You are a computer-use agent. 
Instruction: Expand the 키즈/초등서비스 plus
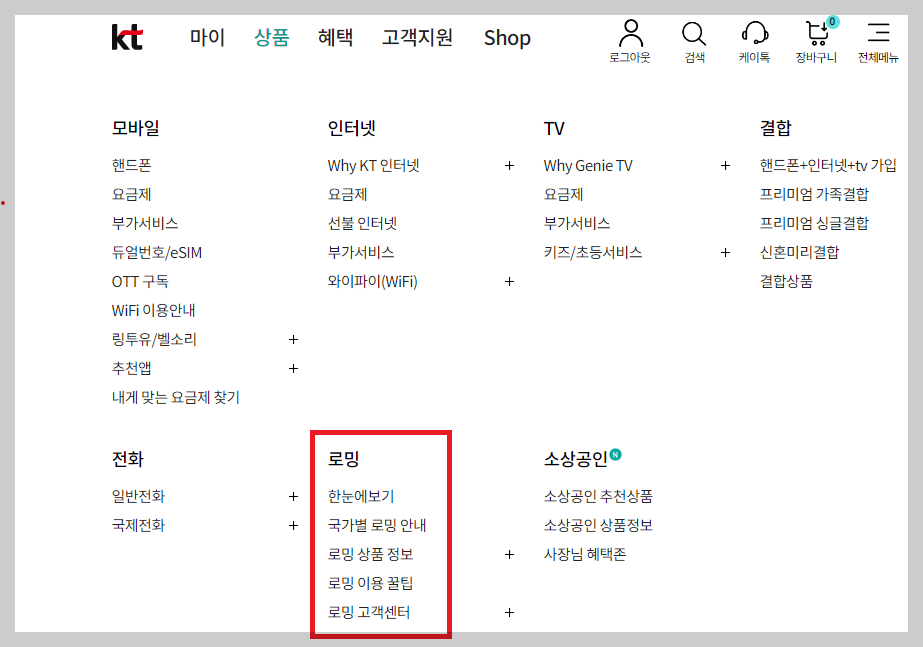coord(725,253)
